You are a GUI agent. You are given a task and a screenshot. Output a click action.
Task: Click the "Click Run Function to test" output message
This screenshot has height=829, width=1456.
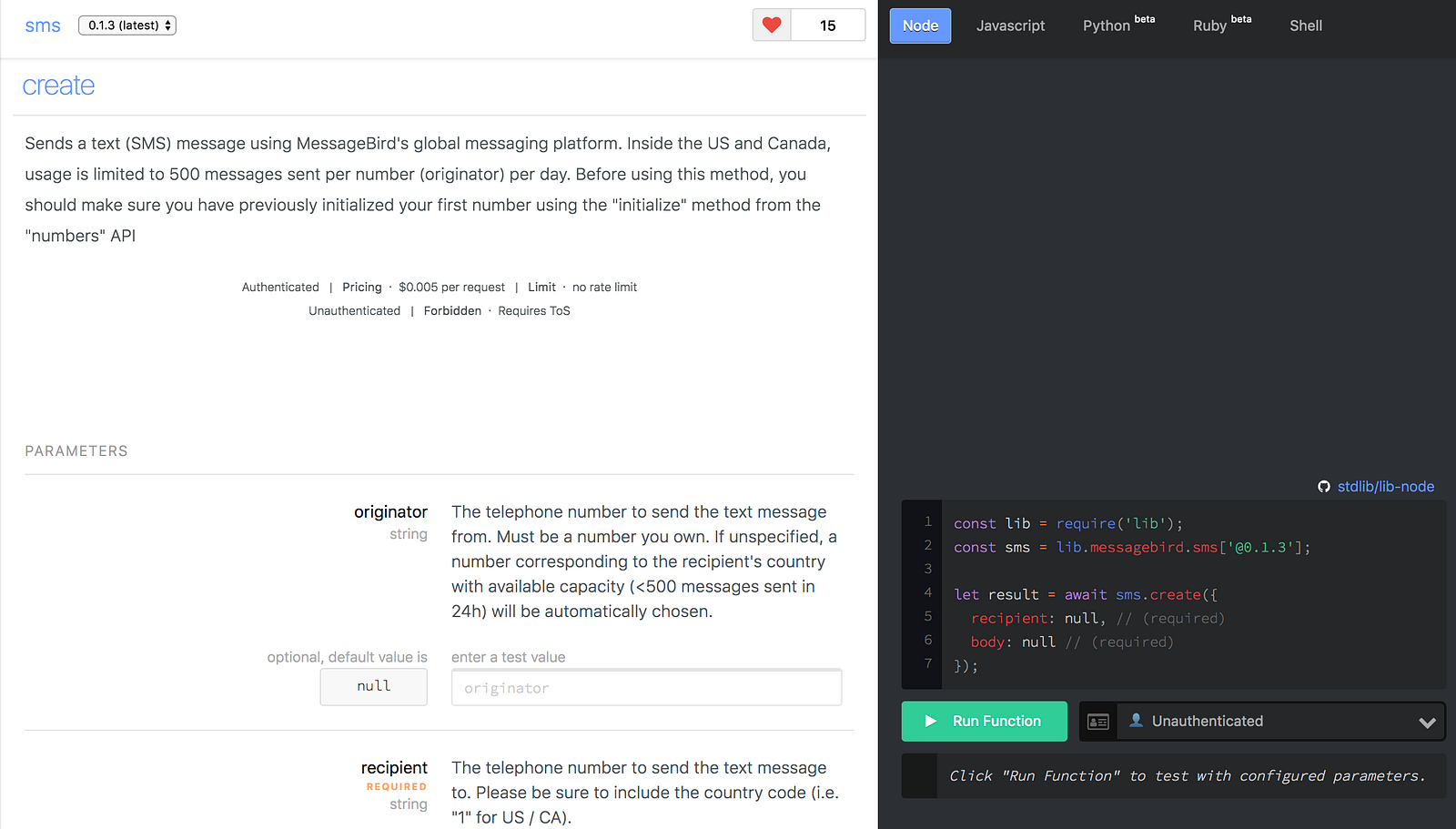1188,776
